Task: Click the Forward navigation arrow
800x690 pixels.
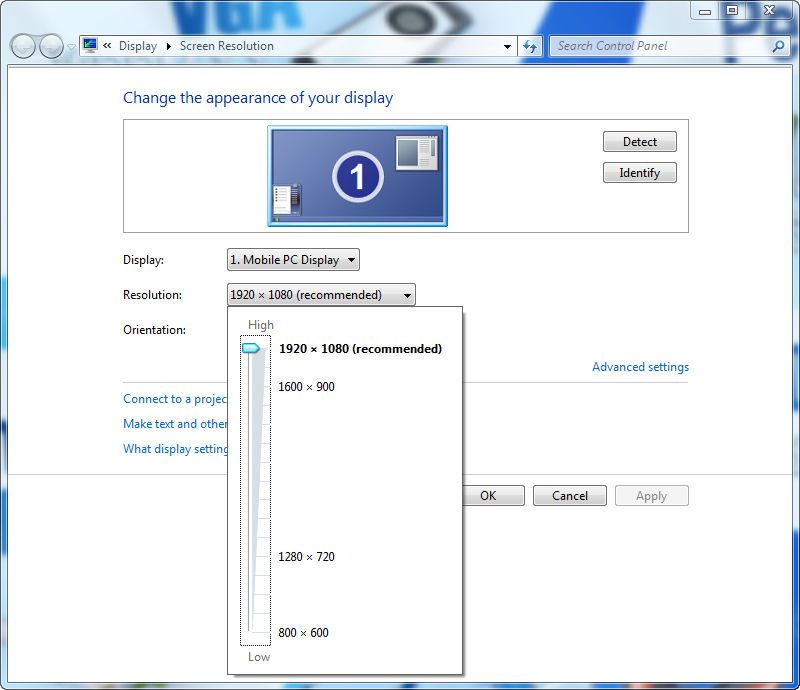Action: point(51,46)
